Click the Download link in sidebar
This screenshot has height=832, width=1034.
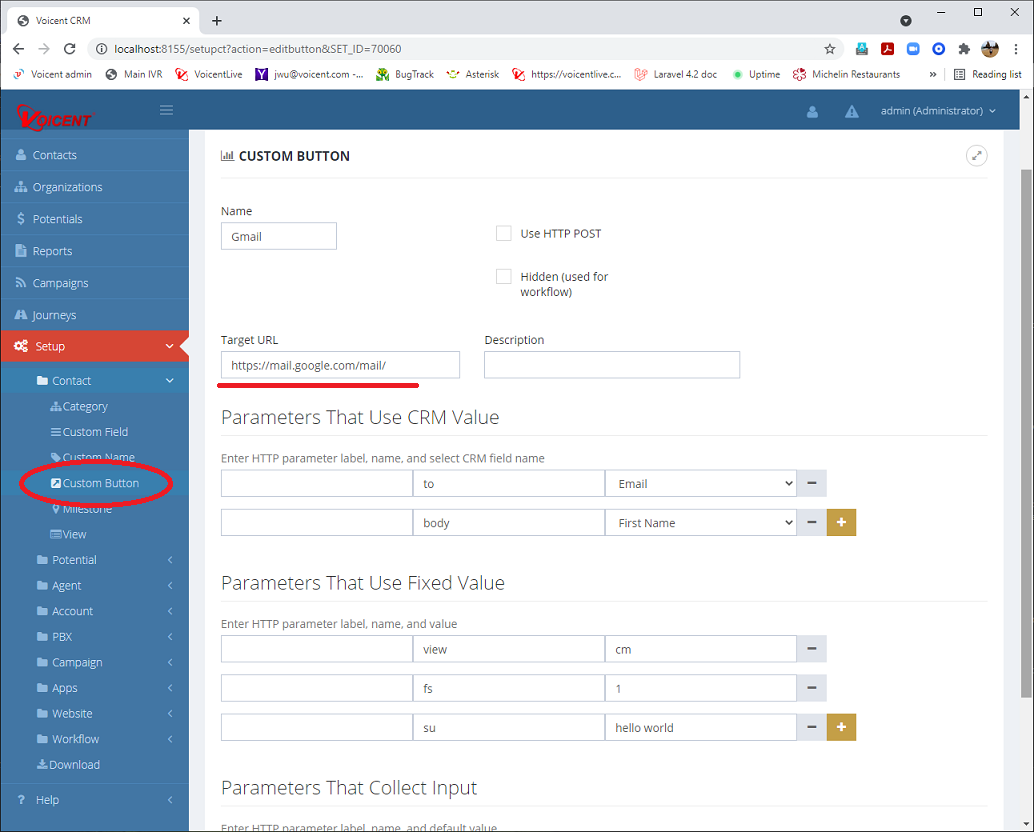(74, 765)
